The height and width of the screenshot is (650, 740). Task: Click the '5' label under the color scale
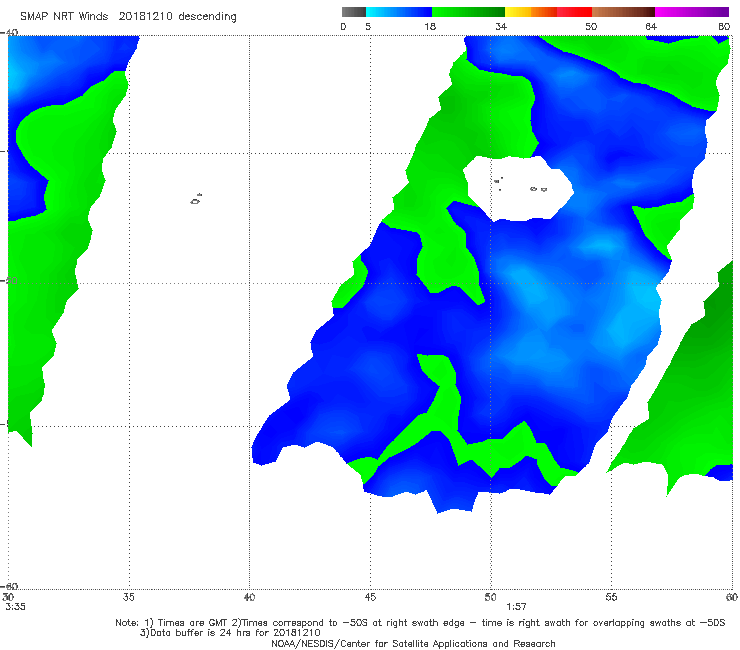click(368, 26)
